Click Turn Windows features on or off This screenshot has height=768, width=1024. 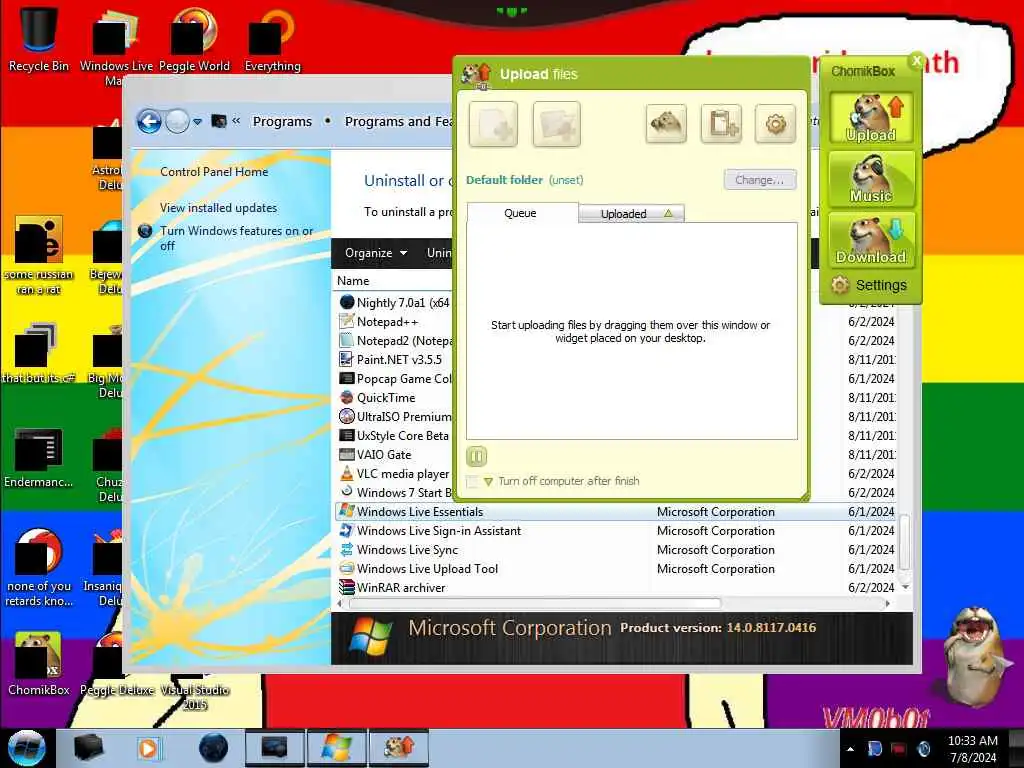point(236,238)
